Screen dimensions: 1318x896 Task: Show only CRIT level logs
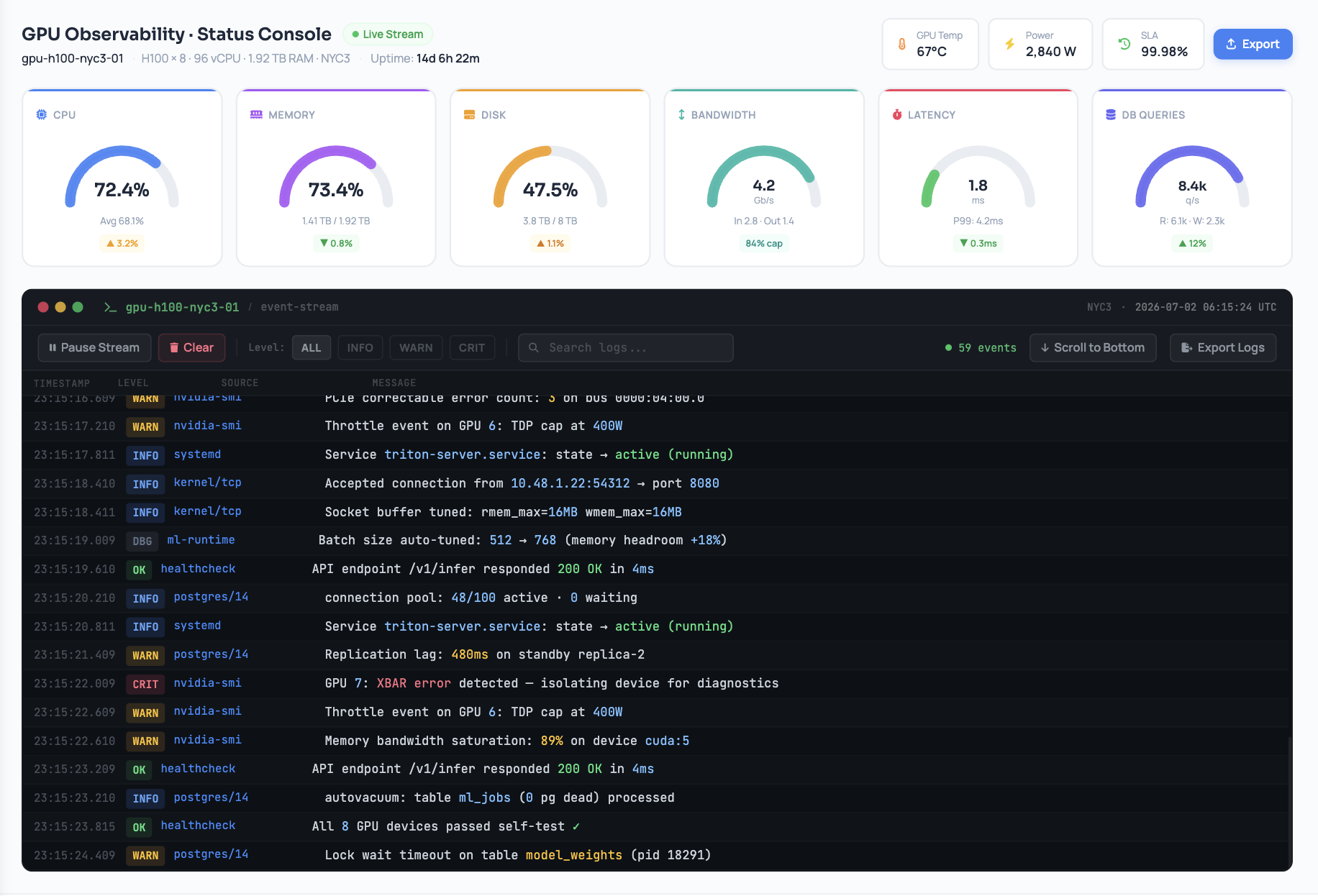pyautogui.click(x=472, y=347)
